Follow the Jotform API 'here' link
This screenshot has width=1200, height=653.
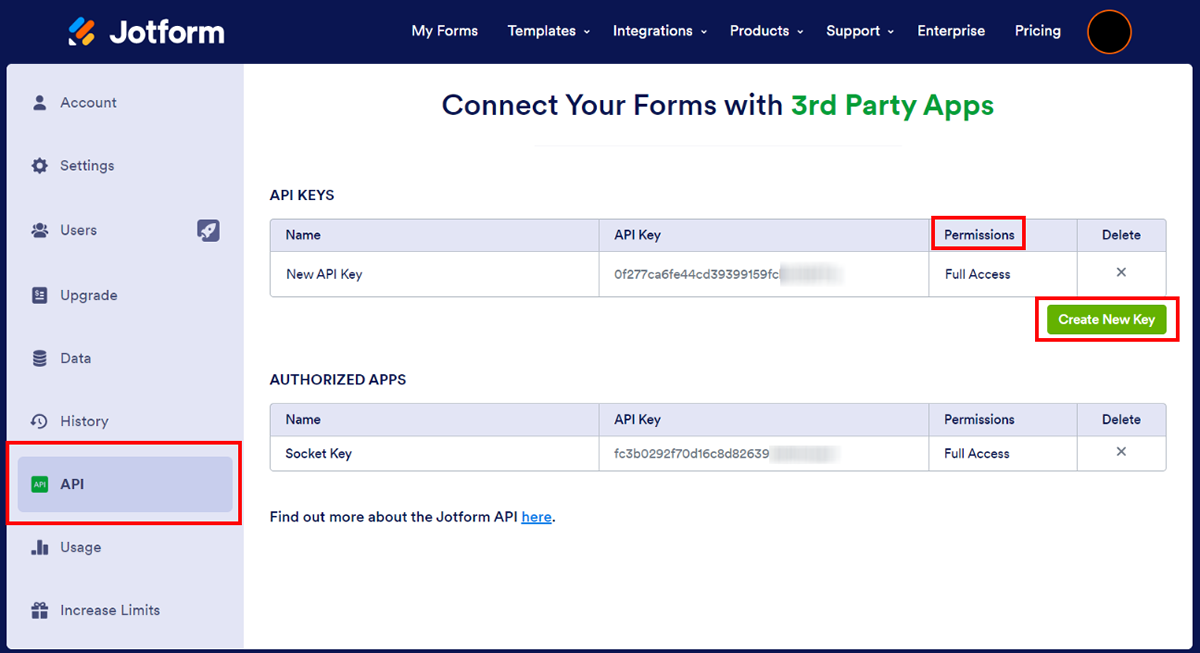point(536,517)
